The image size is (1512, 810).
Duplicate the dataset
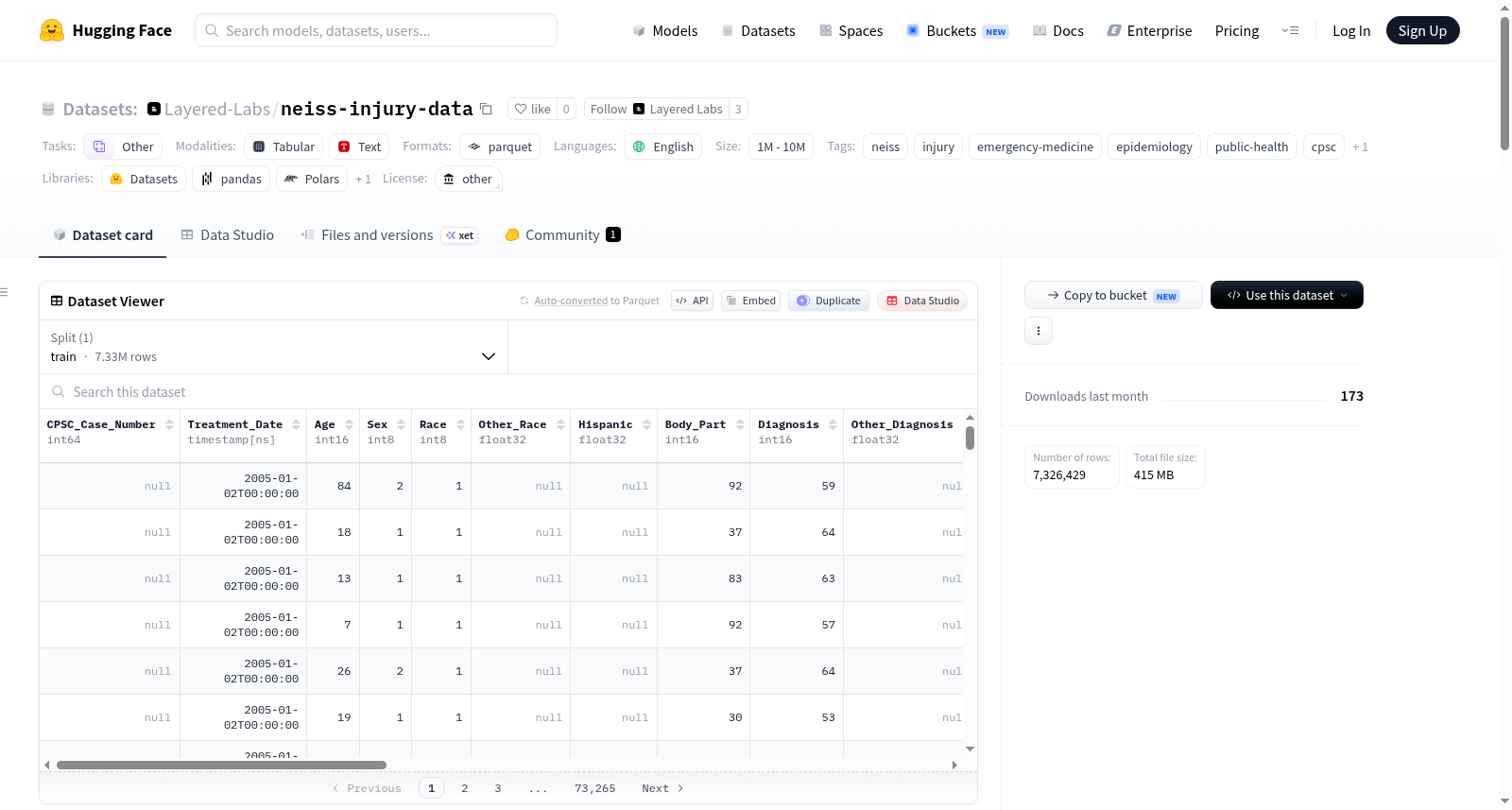pos(829,301)
